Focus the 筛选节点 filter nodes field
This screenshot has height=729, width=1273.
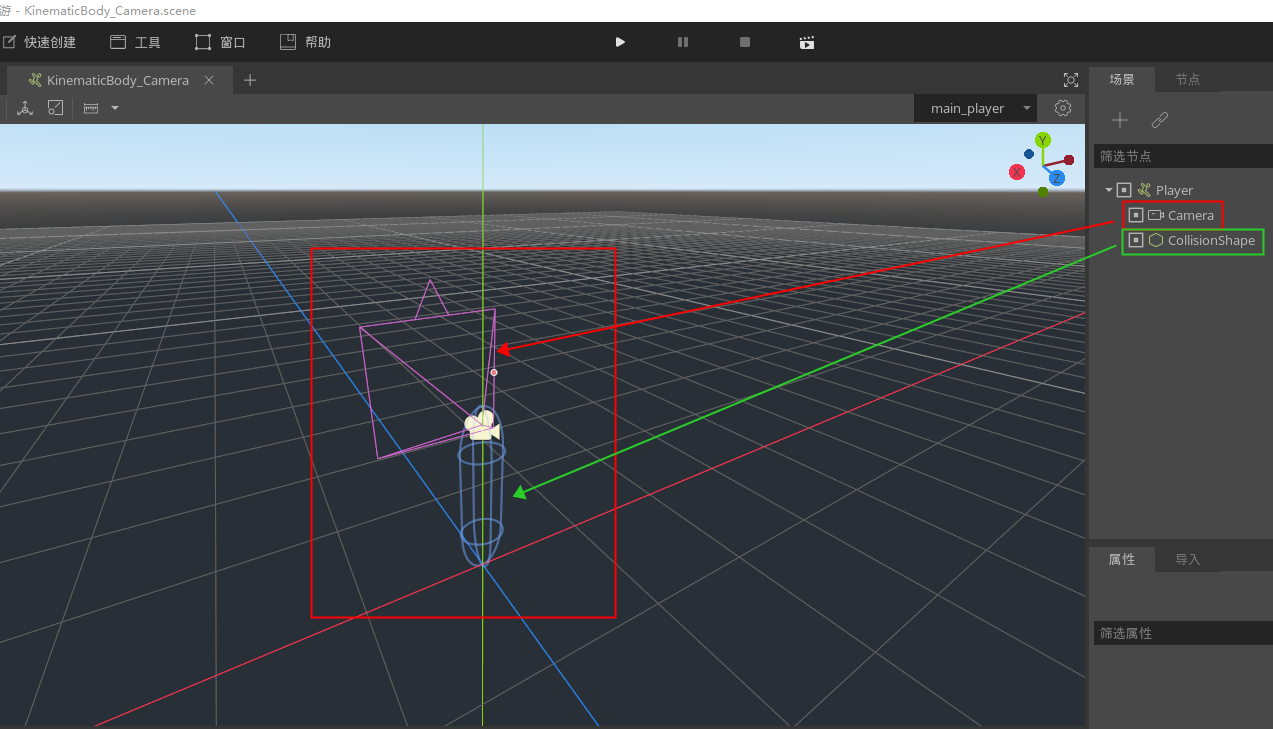coord(1183,156)
